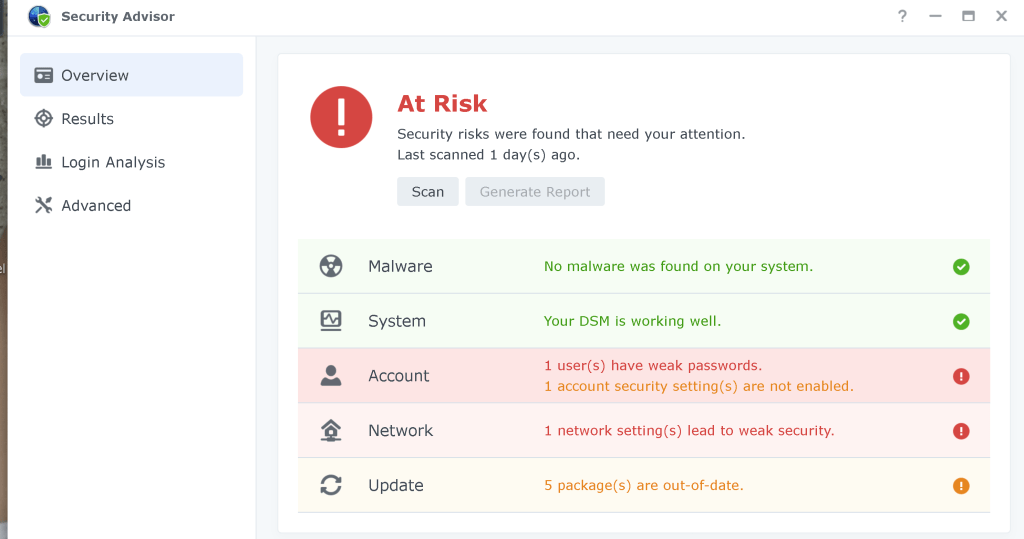The width and height of the screenshot is (1024, 539).
Task: Click the Account user icon
Action: [x=331, y=376]
